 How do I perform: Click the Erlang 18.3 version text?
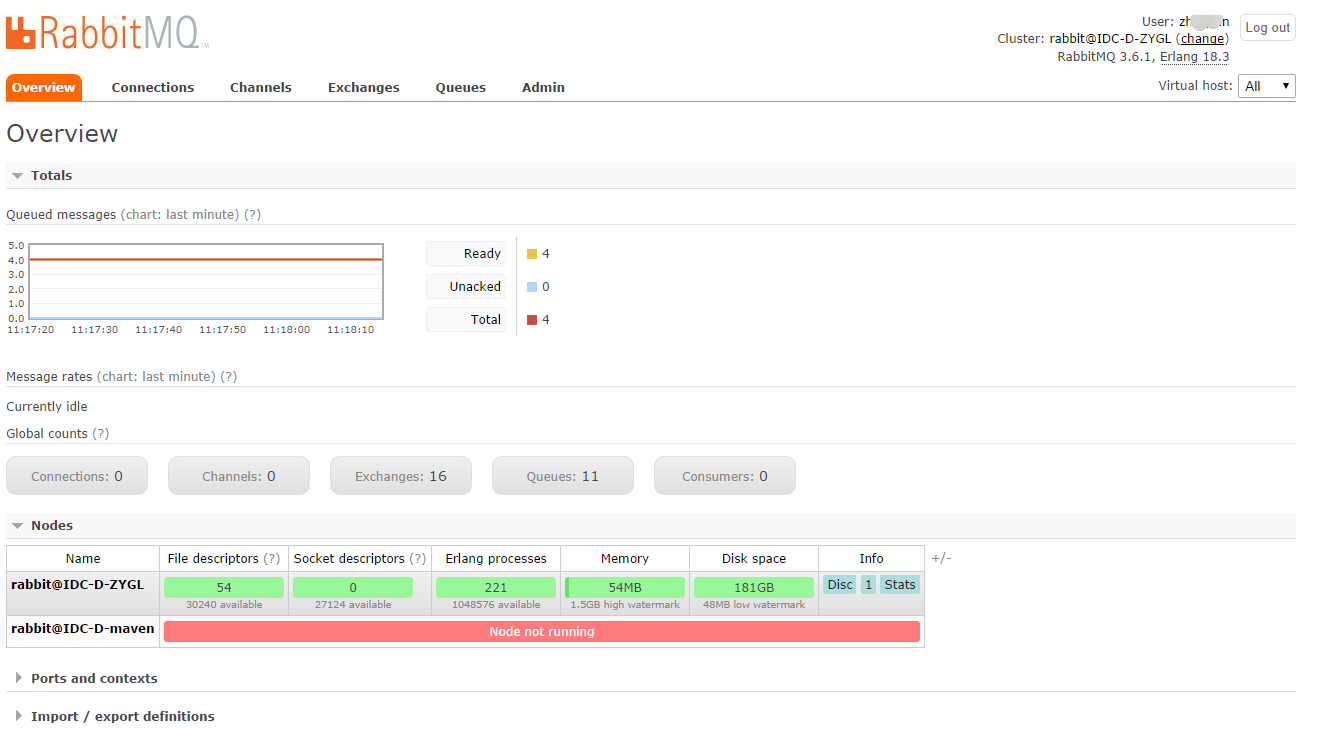1194,57
